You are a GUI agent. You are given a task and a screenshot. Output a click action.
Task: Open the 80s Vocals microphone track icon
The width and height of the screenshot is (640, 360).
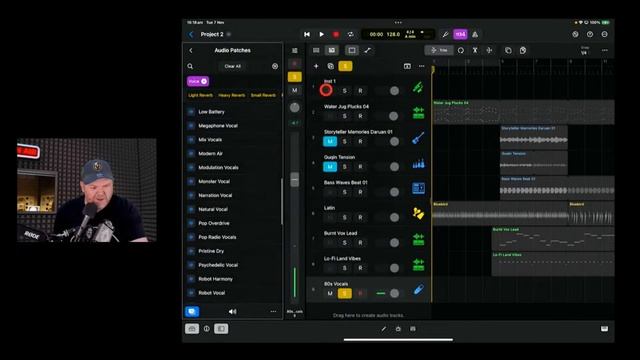pyautogui.click(x=418, y=289)
